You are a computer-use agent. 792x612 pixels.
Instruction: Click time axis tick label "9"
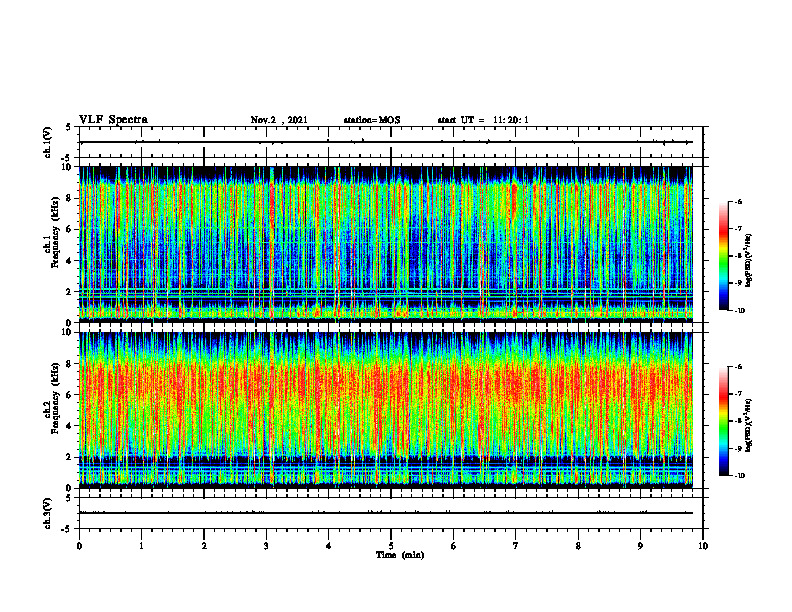tap(640, 546)
